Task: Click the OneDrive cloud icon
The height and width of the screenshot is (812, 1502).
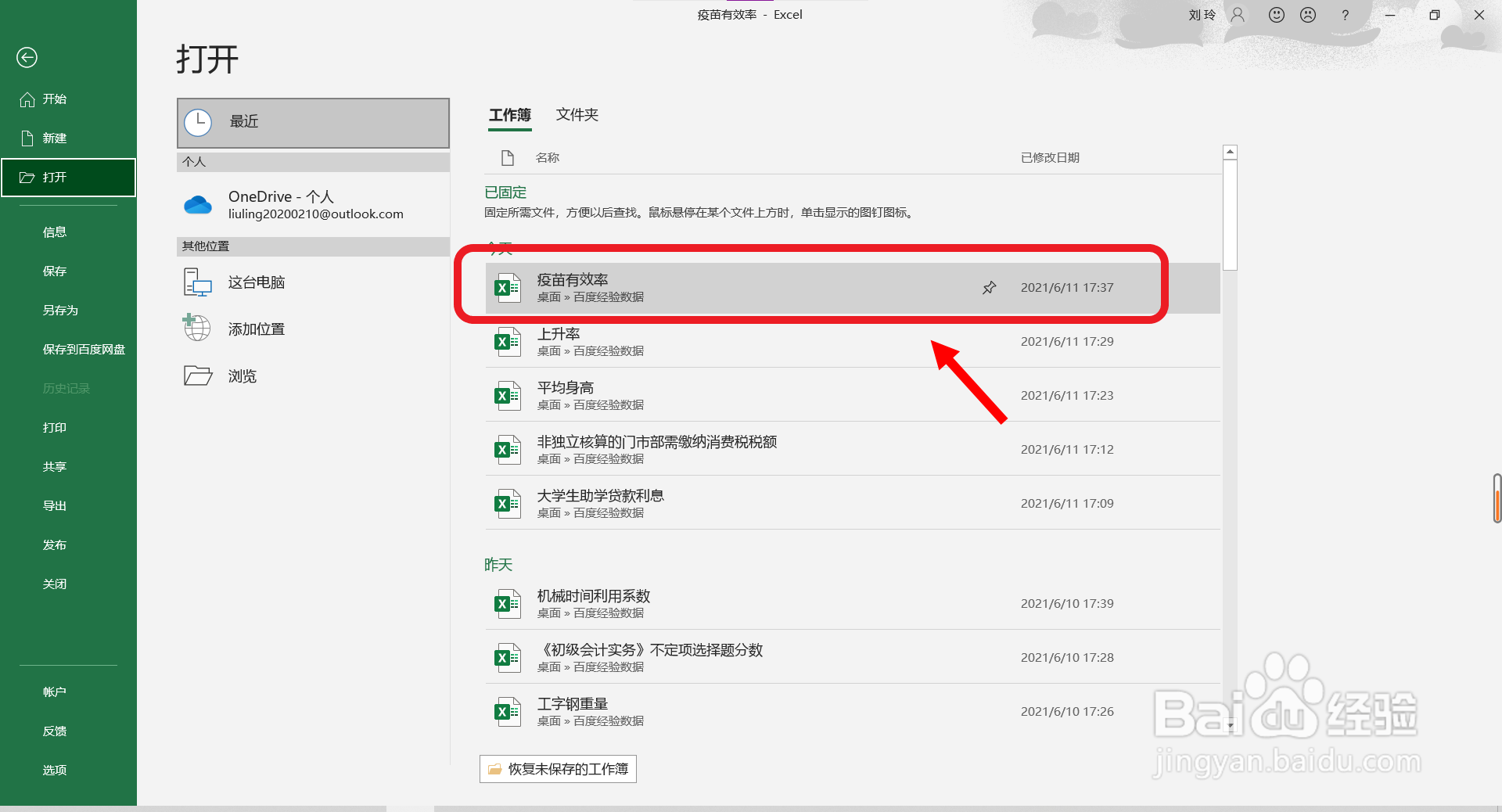Action: (198, 205)
